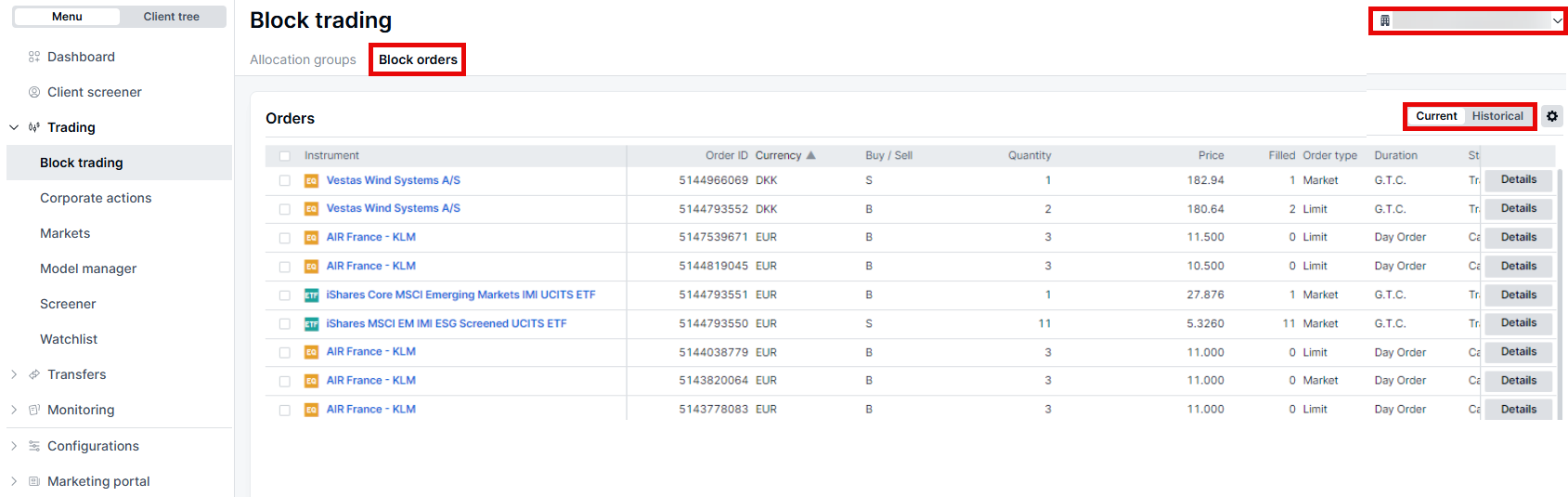1568x497 pixels.
Task: Click the Configurations sliders icon
Action: (34, 446)
